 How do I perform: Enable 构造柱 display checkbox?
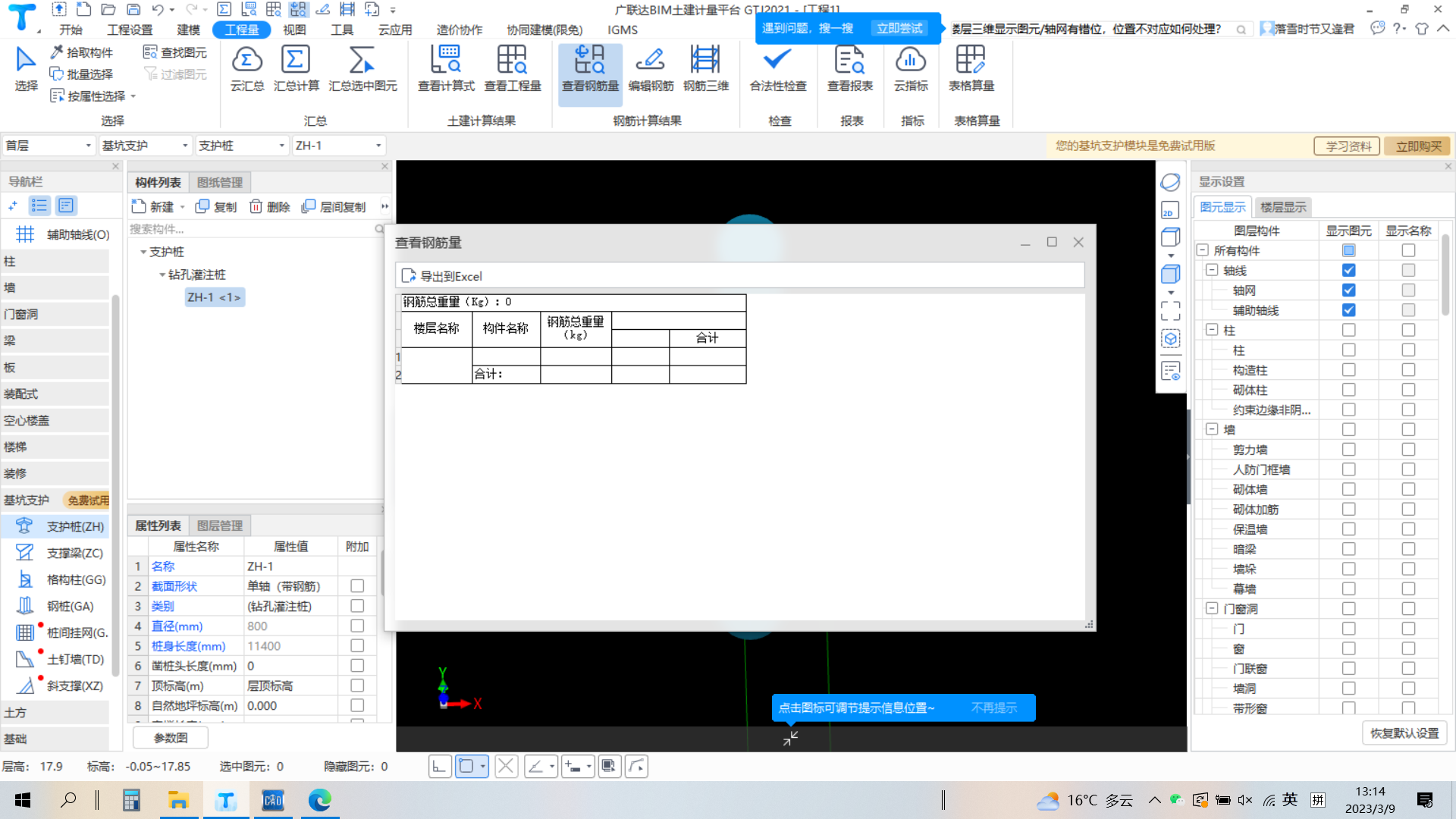point(1348,369)
